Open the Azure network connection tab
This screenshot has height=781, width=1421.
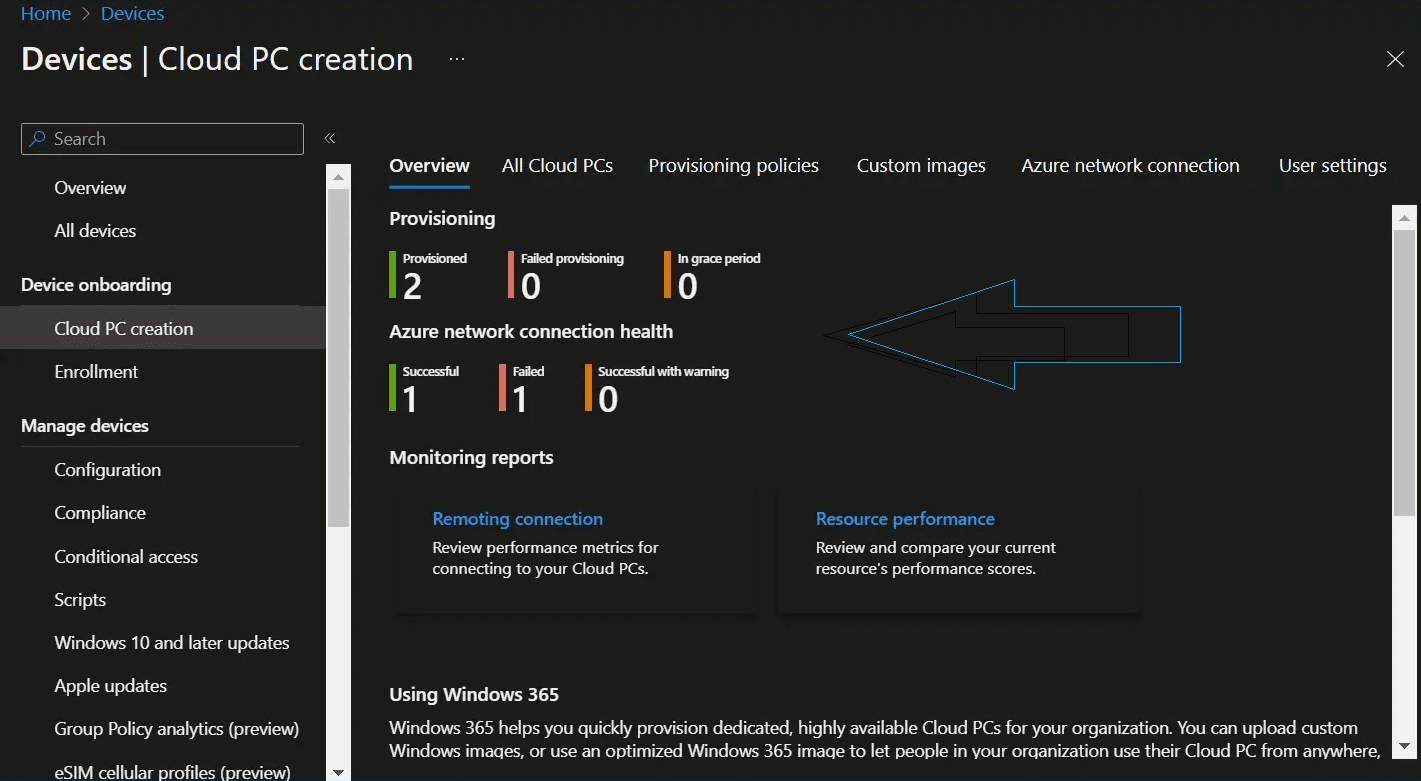point(1130,165)
